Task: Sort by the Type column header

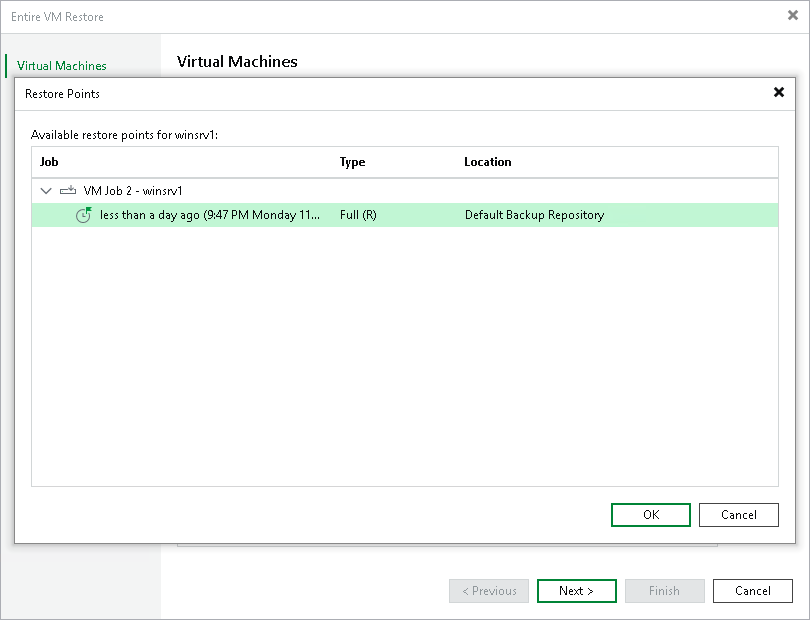Action: point(352,162)
